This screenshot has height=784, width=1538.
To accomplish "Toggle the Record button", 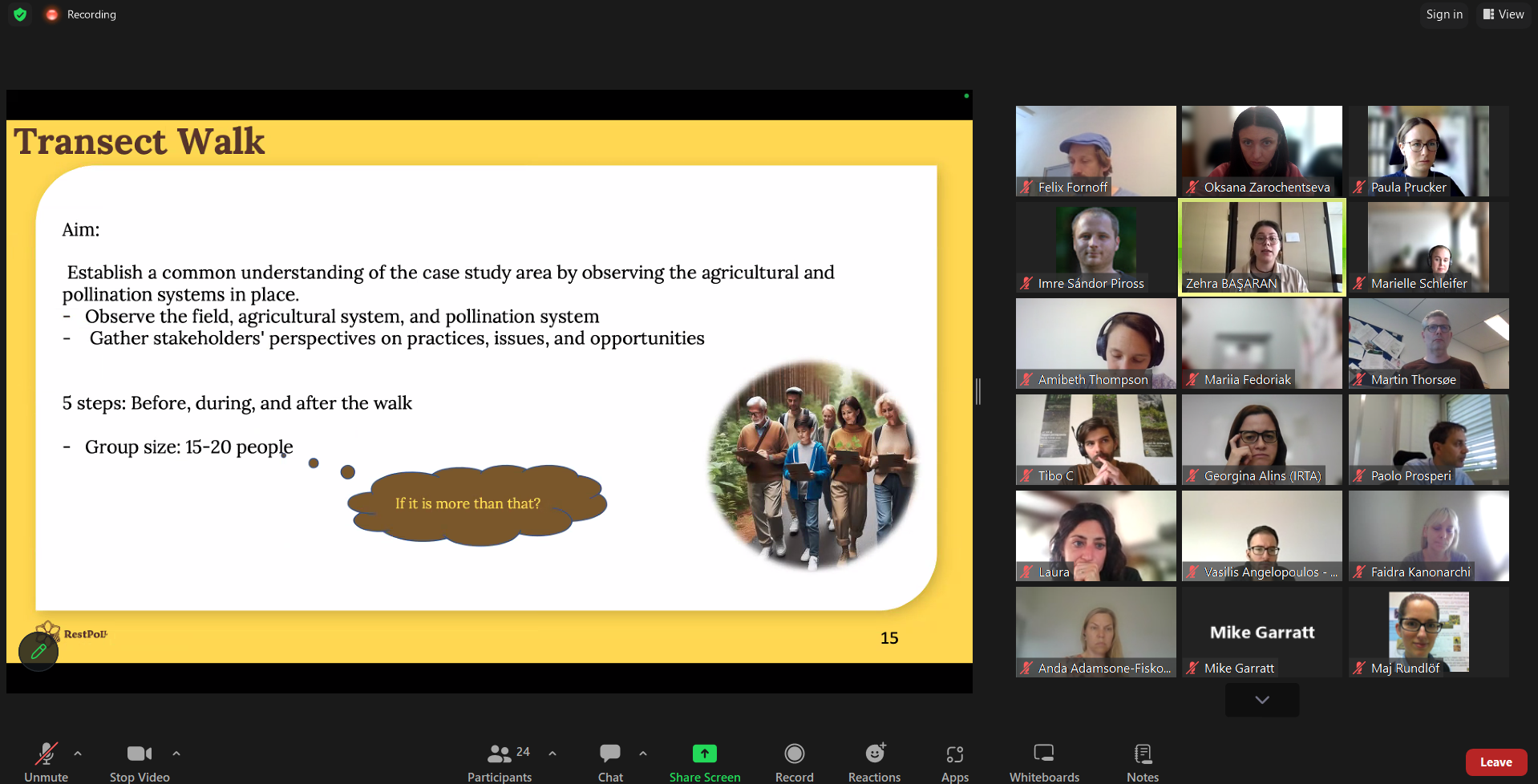I will (794, 762).
